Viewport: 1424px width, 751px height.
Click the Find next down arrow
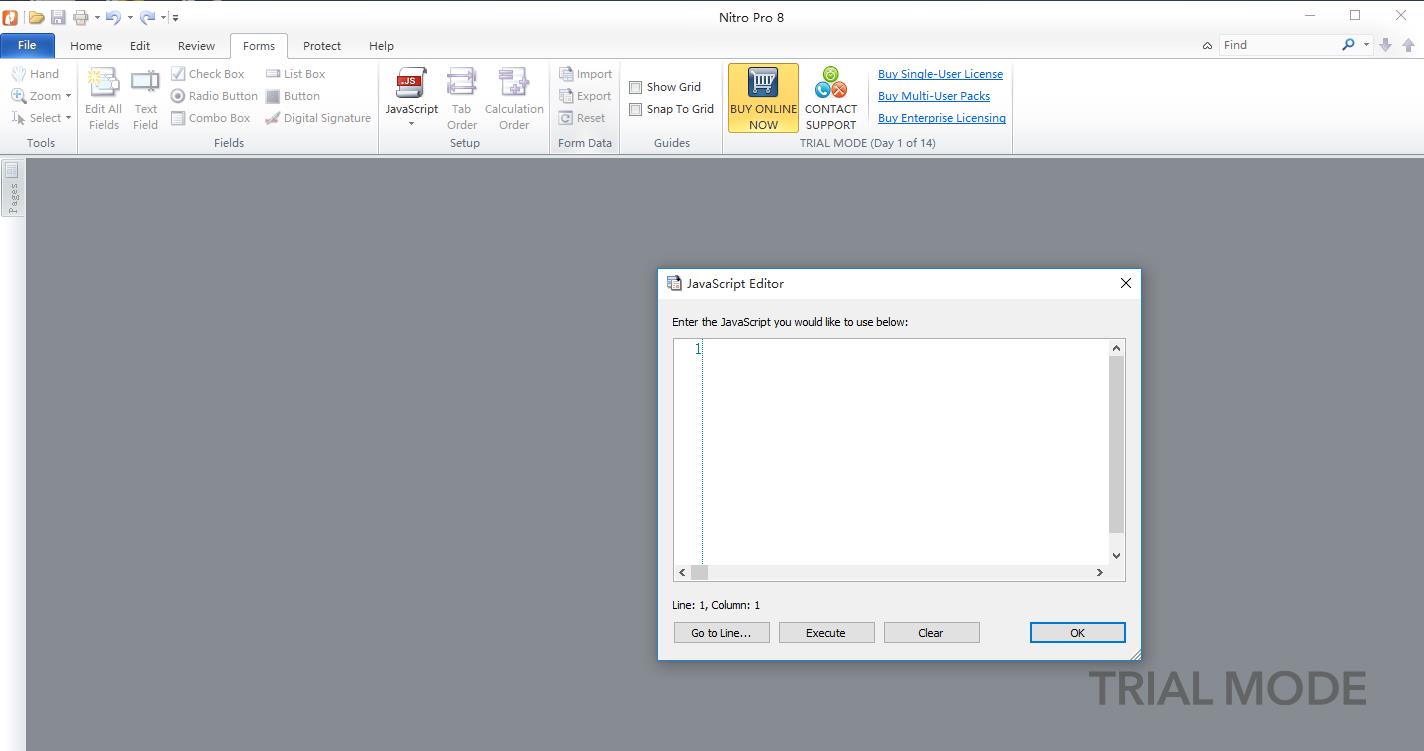click(x=1385, y=45)
